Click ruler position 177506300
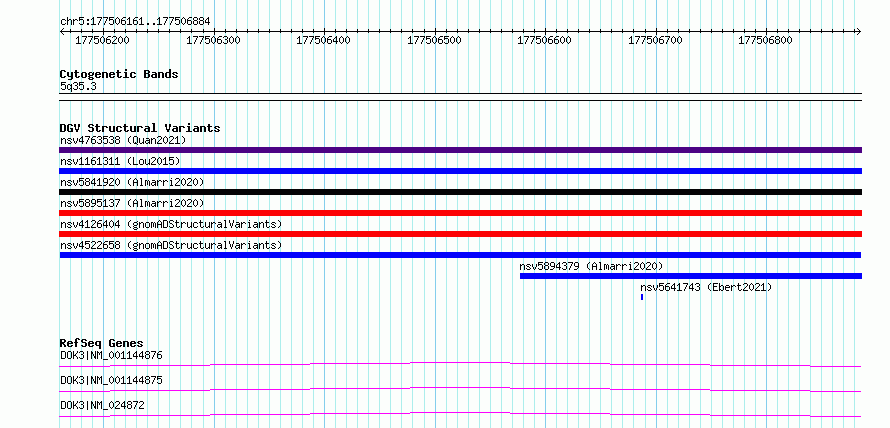The width and height of the screenshot is (890, 428). 213,40
